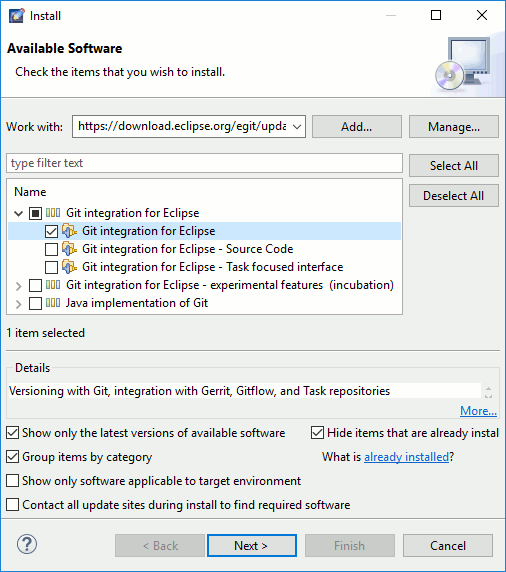506x572 pixels.
Task: Close the Install window
Action: [x=482, y=15]
